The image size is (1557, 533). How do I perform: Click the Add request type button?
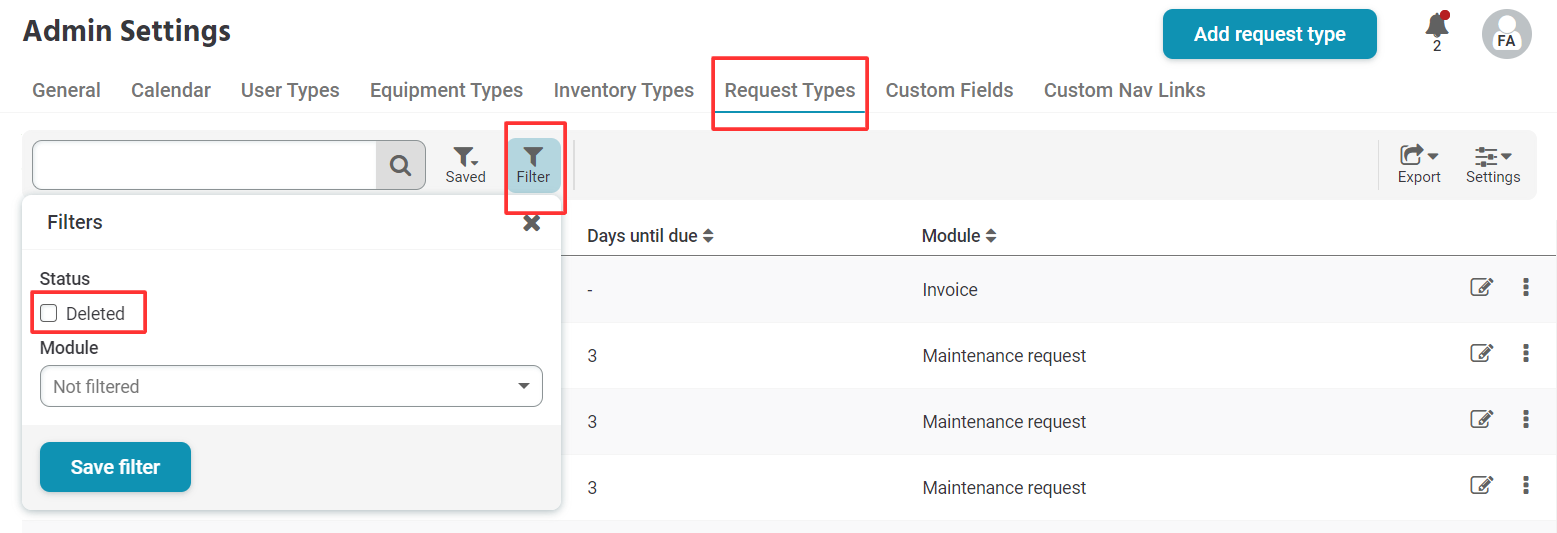coord(1269,34)
